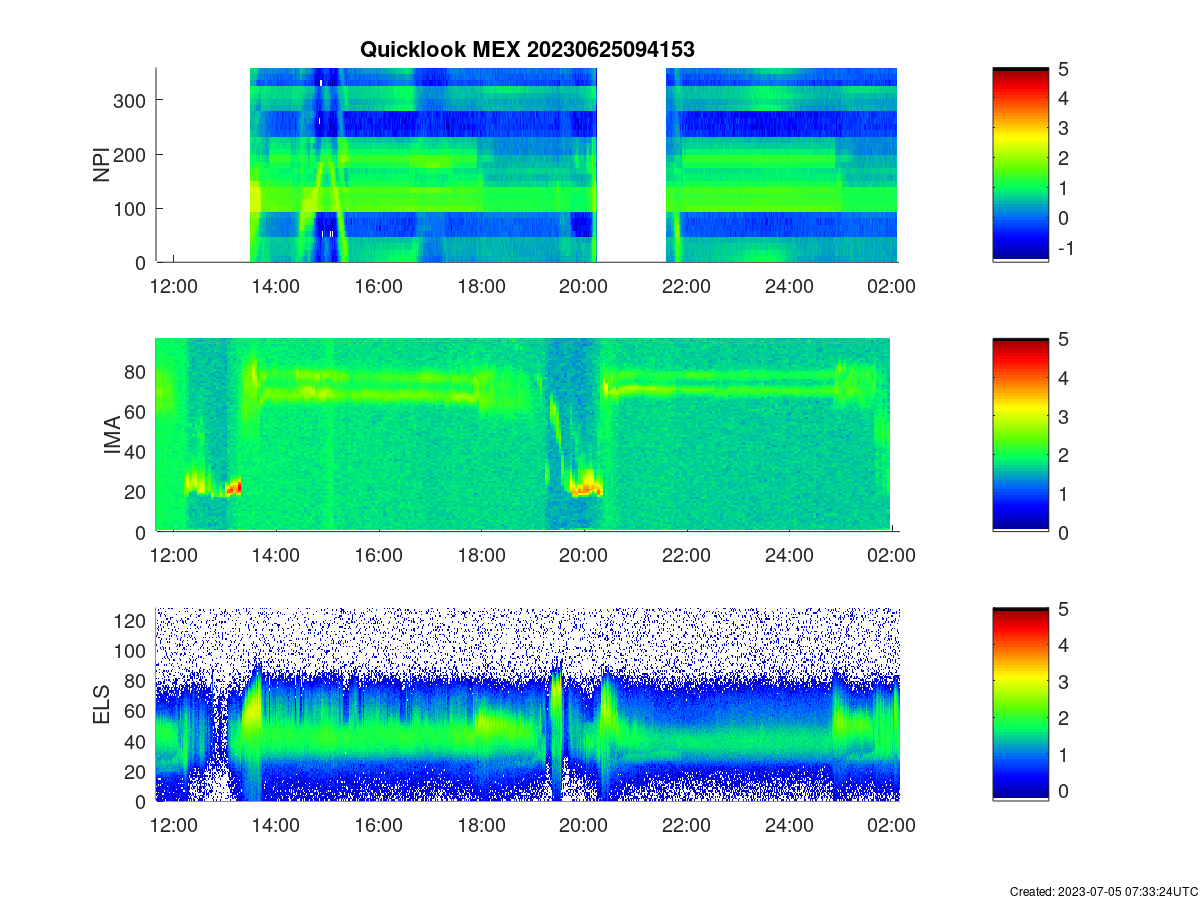
Task: Click the 120 tick on ELS y-axis
Action: [131, 621]
